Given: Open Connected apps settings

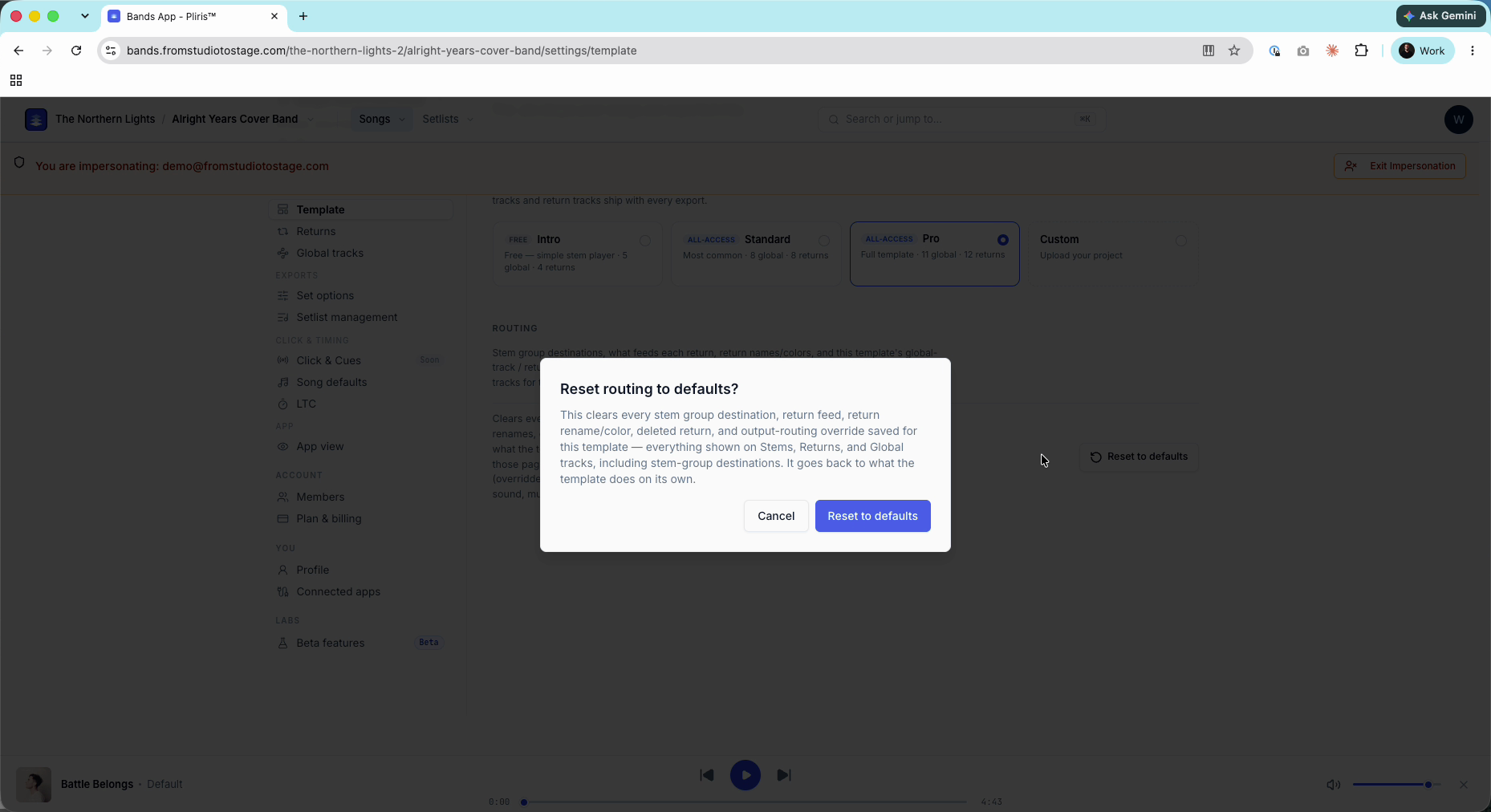Looking at the screenshot, I should [361, 591].
